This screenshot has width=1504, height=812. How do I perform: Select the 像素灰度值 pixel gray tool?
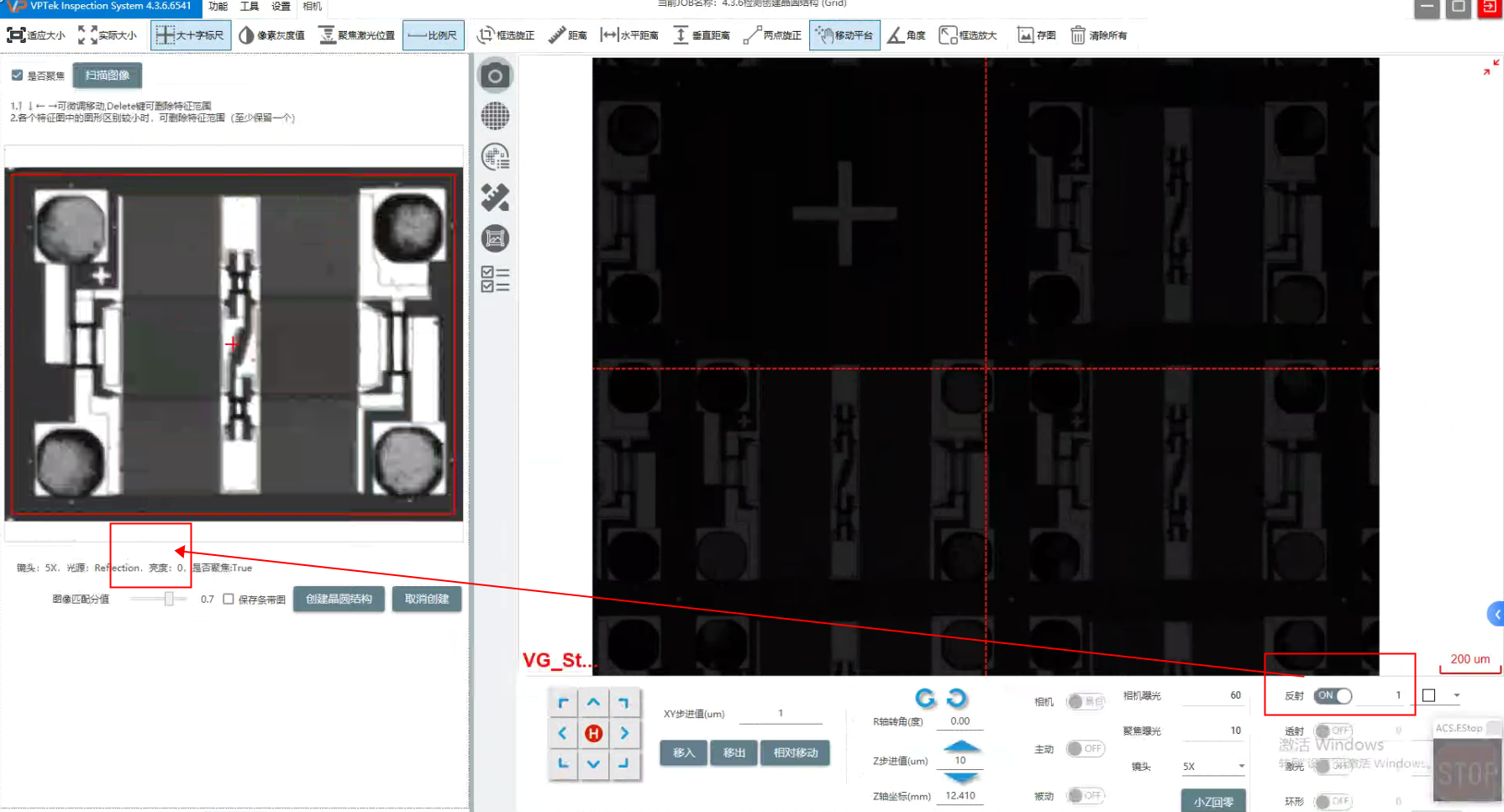point(271,35)
